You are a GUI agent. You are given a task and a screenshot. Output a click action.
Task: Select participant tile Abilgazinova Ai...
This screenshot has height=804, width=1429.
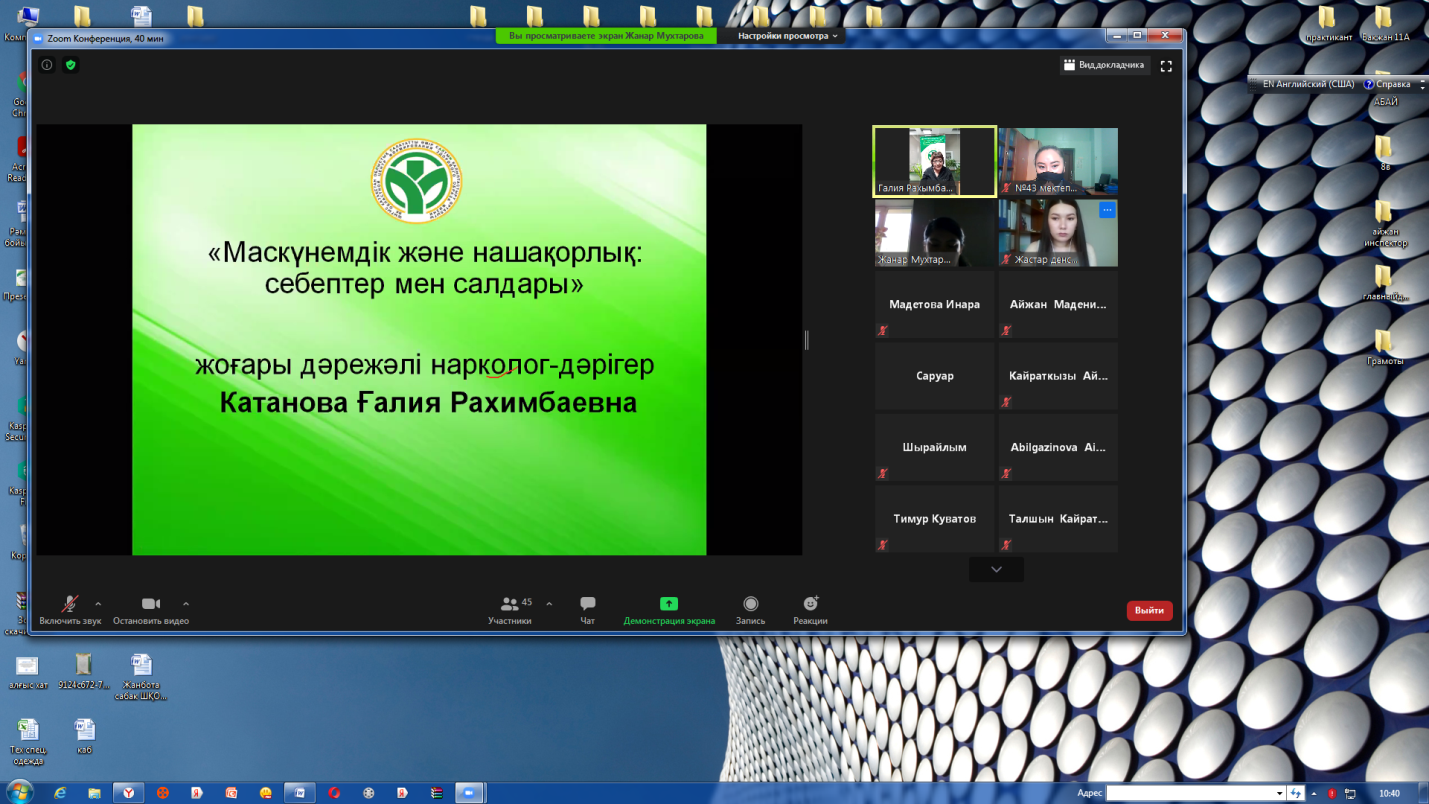(x=1058, y=447)
